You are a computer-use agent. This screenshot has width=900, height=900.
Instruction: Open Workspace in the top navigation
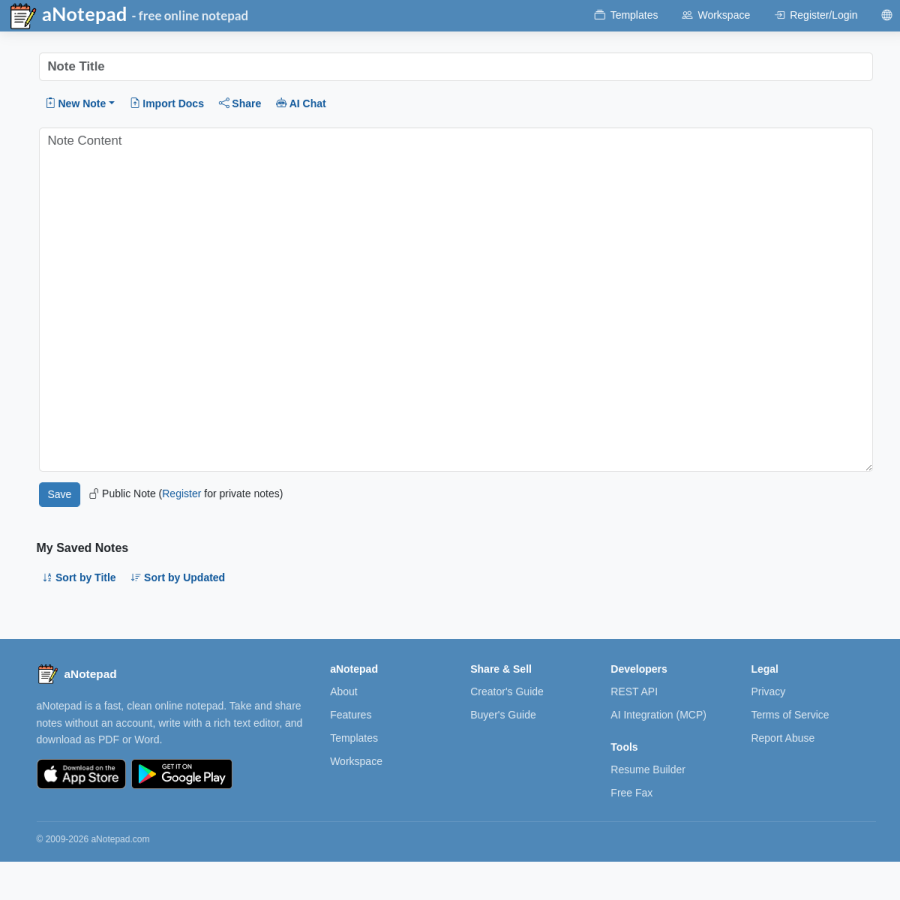click(x=715, y=15)
